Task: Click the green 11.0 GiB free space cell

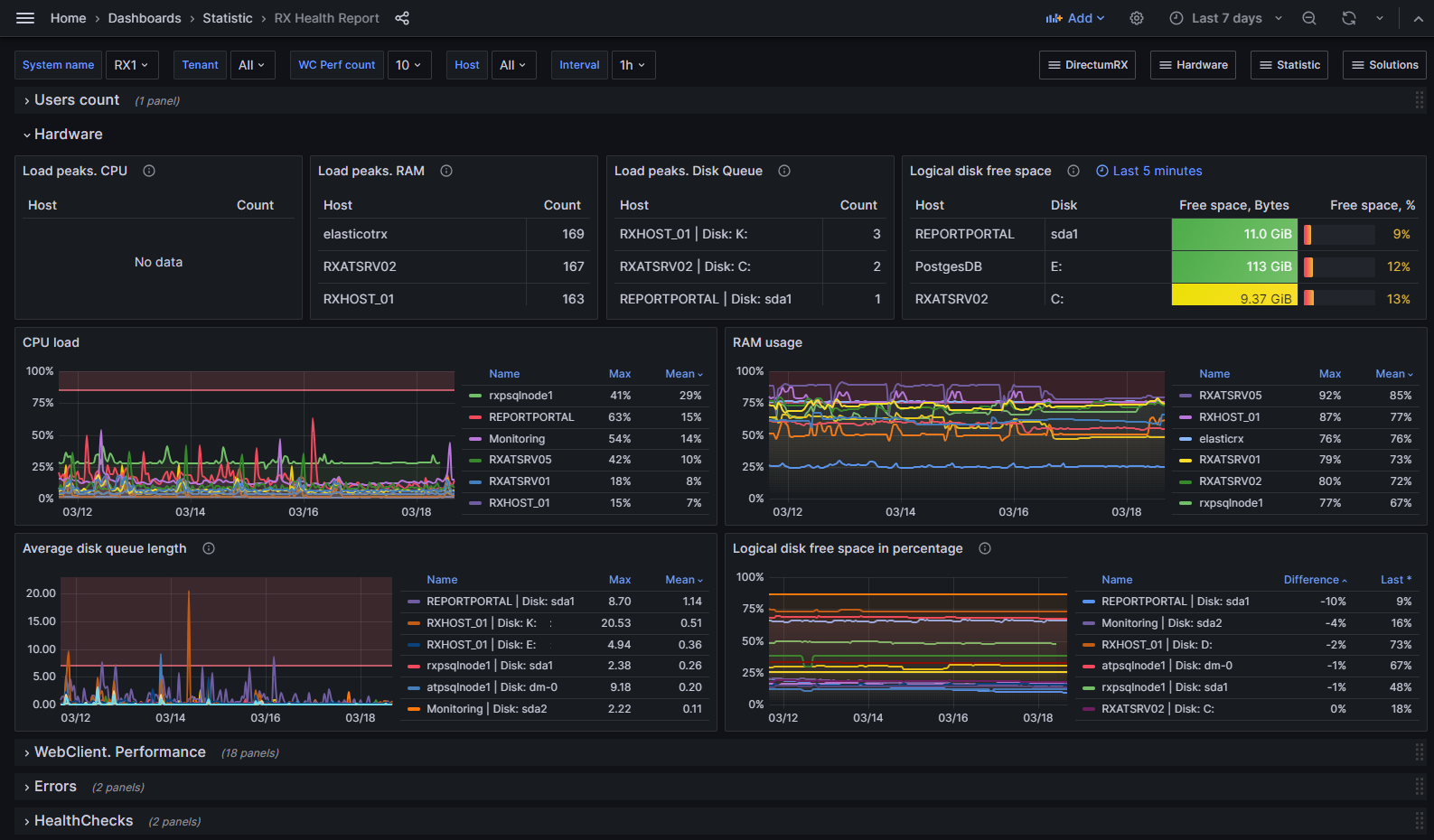Action: (x=1233, y=234)
